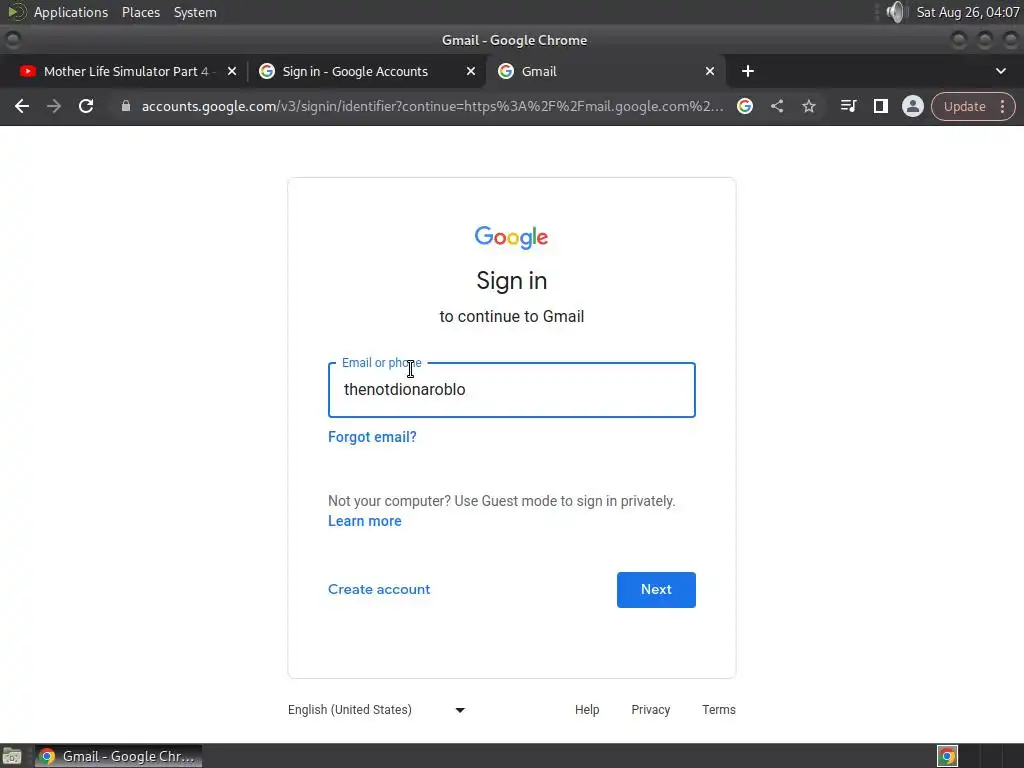Click the blue Next button

tap(656, 590)
